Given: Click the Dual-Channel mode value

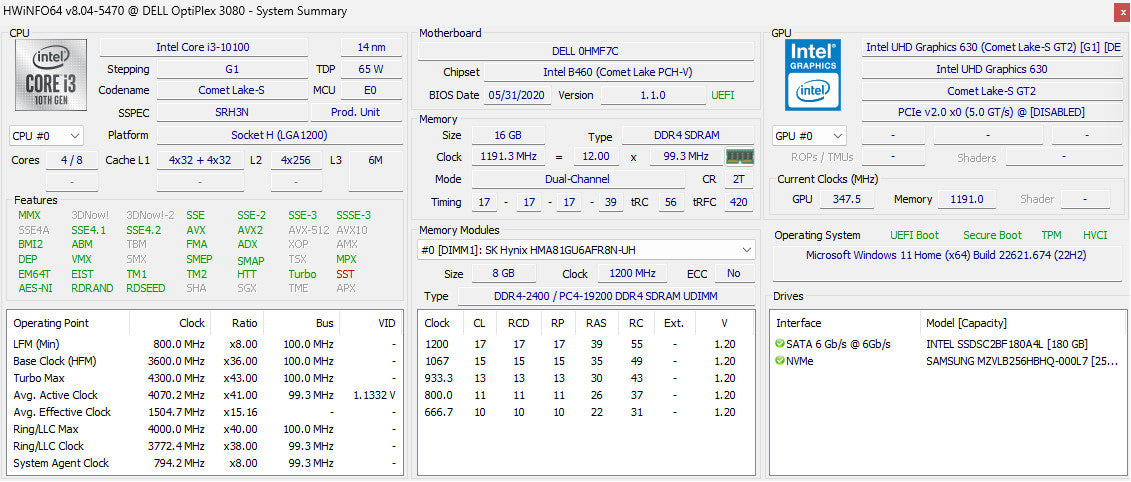Looking at the screenshot, I should [x=577, y=179].
